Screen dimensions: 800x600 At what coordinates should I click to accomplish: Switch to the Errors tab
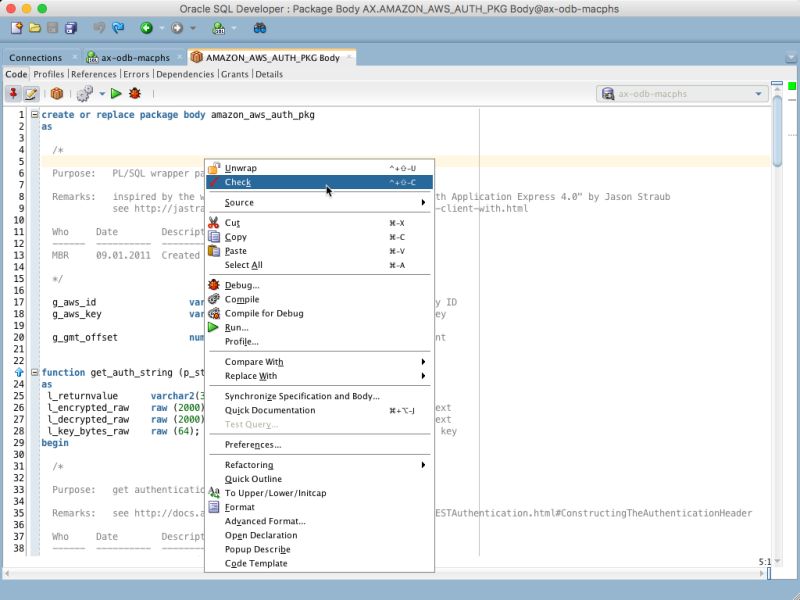(137, 73)
